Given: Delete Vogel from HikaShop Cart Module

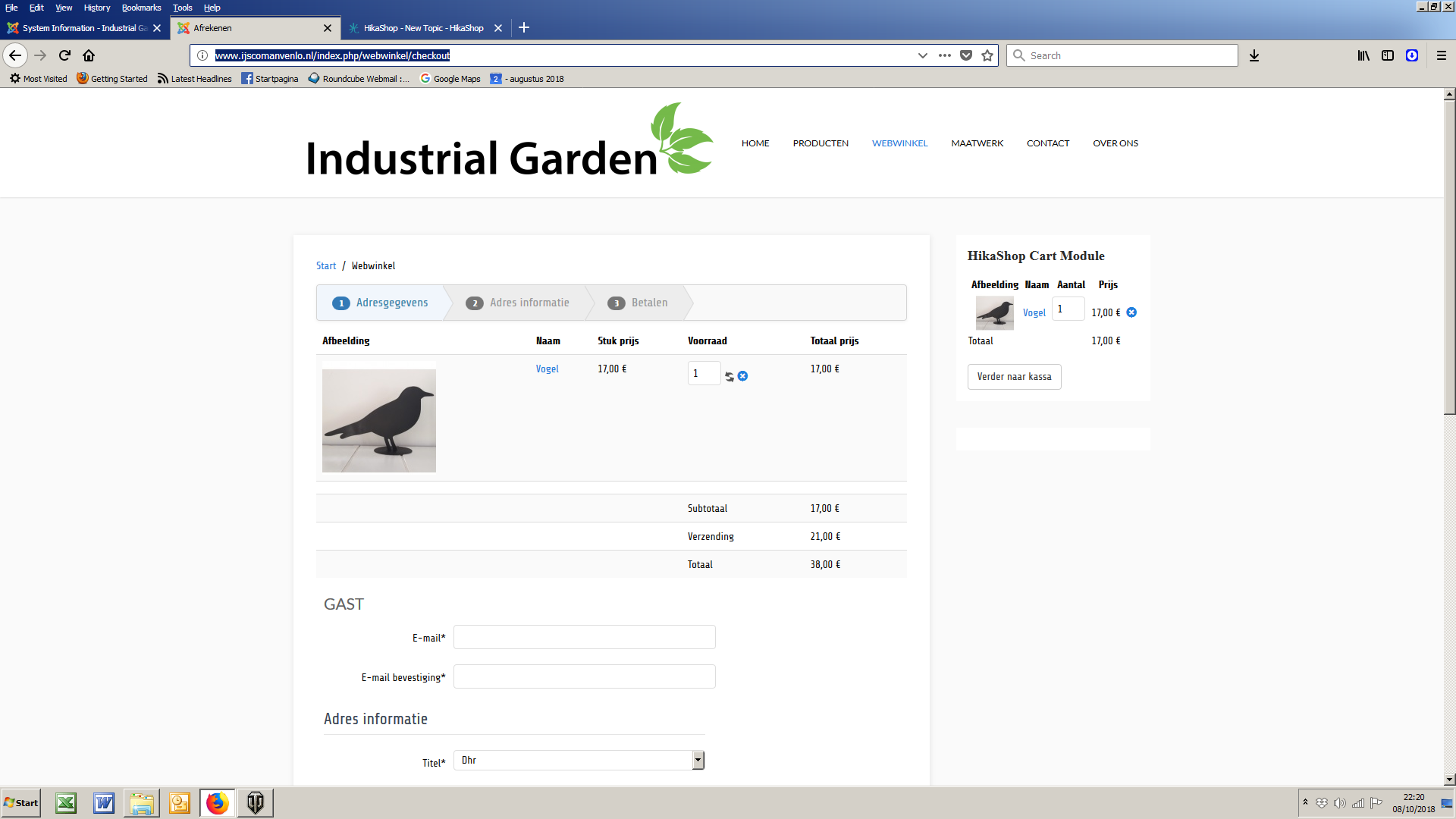Looking at the screenshot, I should [x=1131, y=312].
